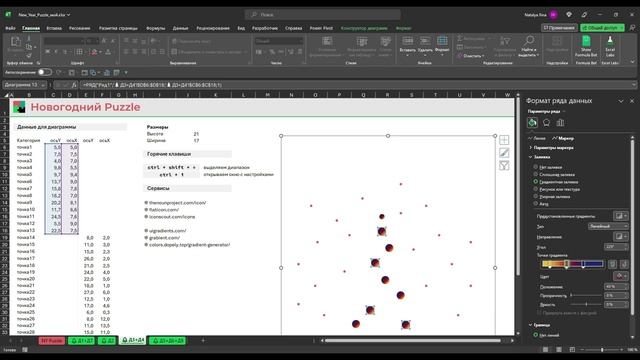The height and width of the screenshot is (360, 640).
Task: Click the yellow gradient stop on gradient bar
Action: coord(550,264)
